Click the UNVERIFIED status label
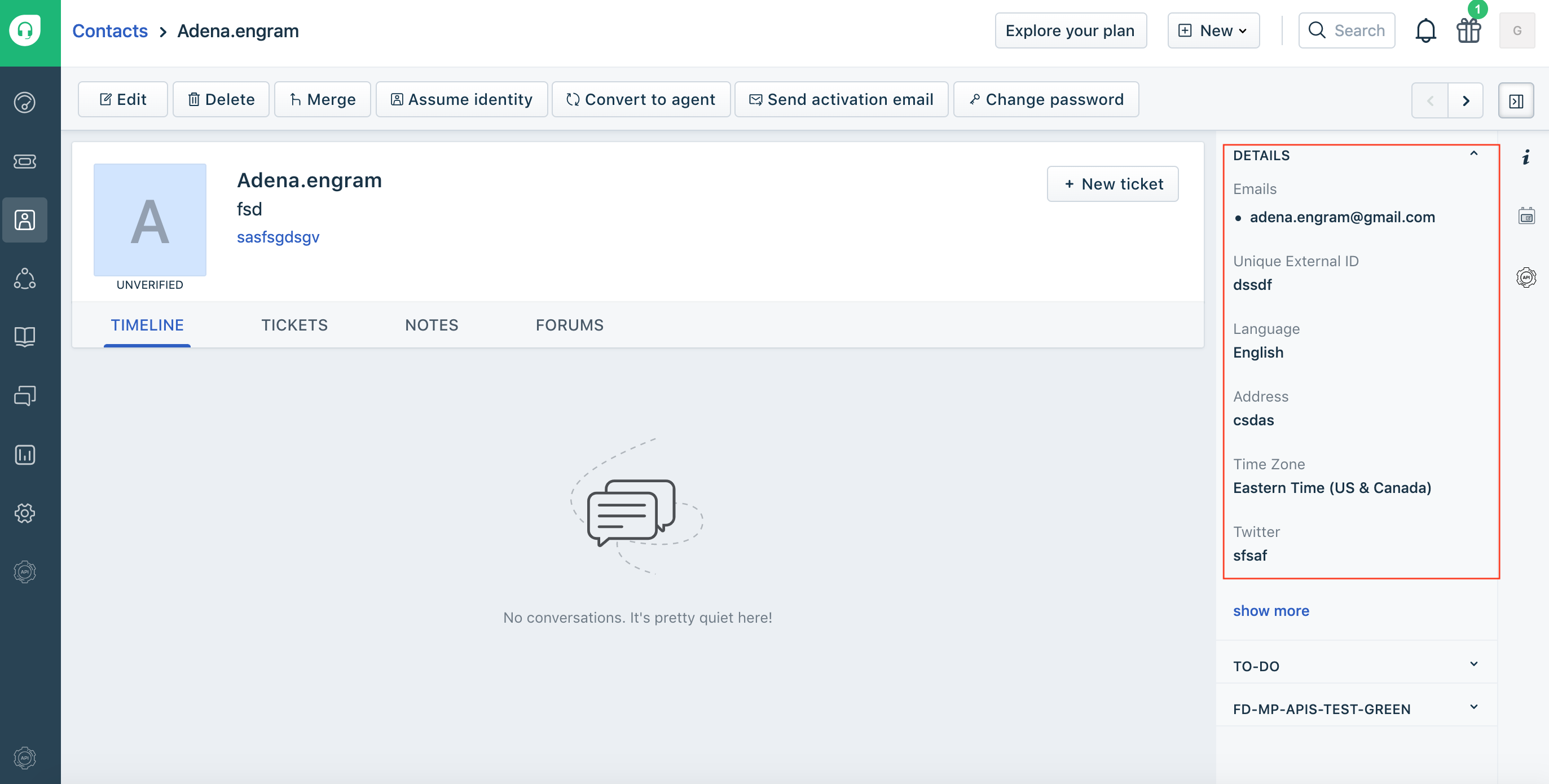 point(149,285)
